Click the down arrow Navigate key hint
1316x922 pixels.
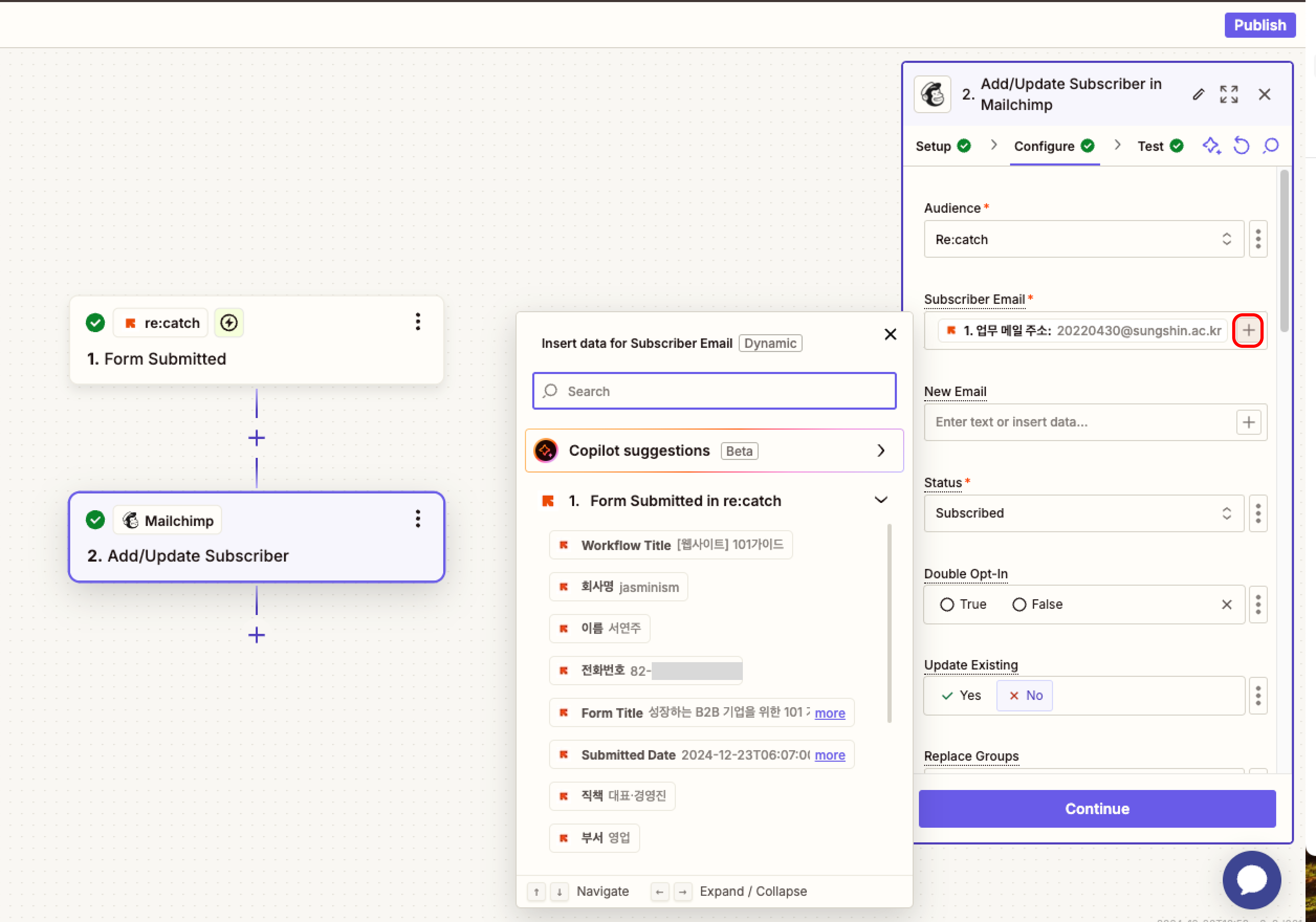[560, 892]
